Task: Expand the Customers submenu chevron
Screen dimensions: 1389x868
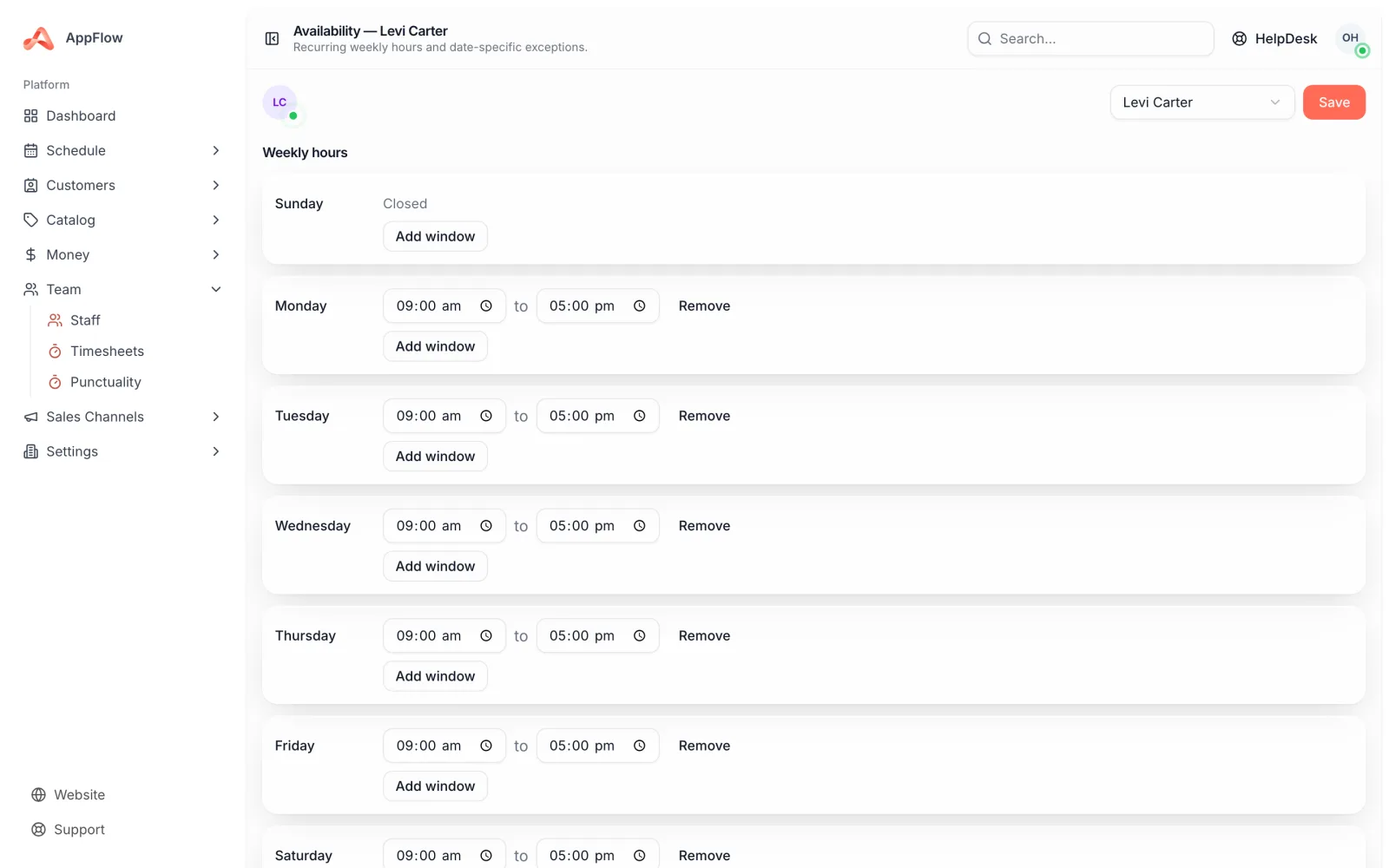Action: (x=216, y=185)
